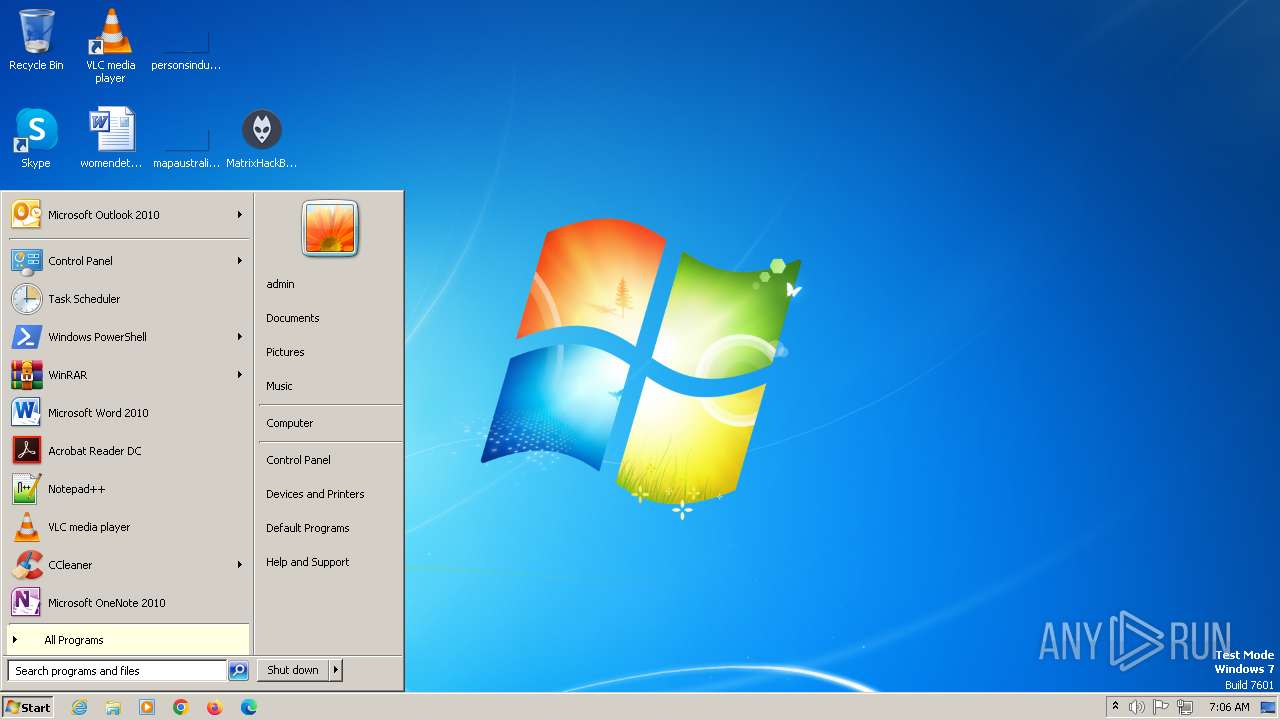
Task: Open Microsoft Edge from the taskbar
Action: pyautogui.click(x=249, y=707)
